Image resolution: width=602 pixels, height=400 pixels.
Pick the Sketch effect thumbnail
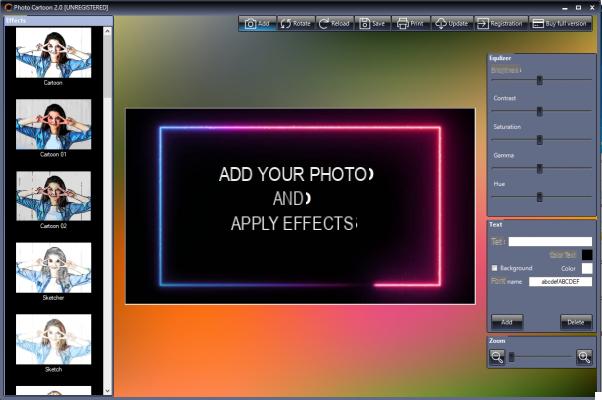point(53,339)
